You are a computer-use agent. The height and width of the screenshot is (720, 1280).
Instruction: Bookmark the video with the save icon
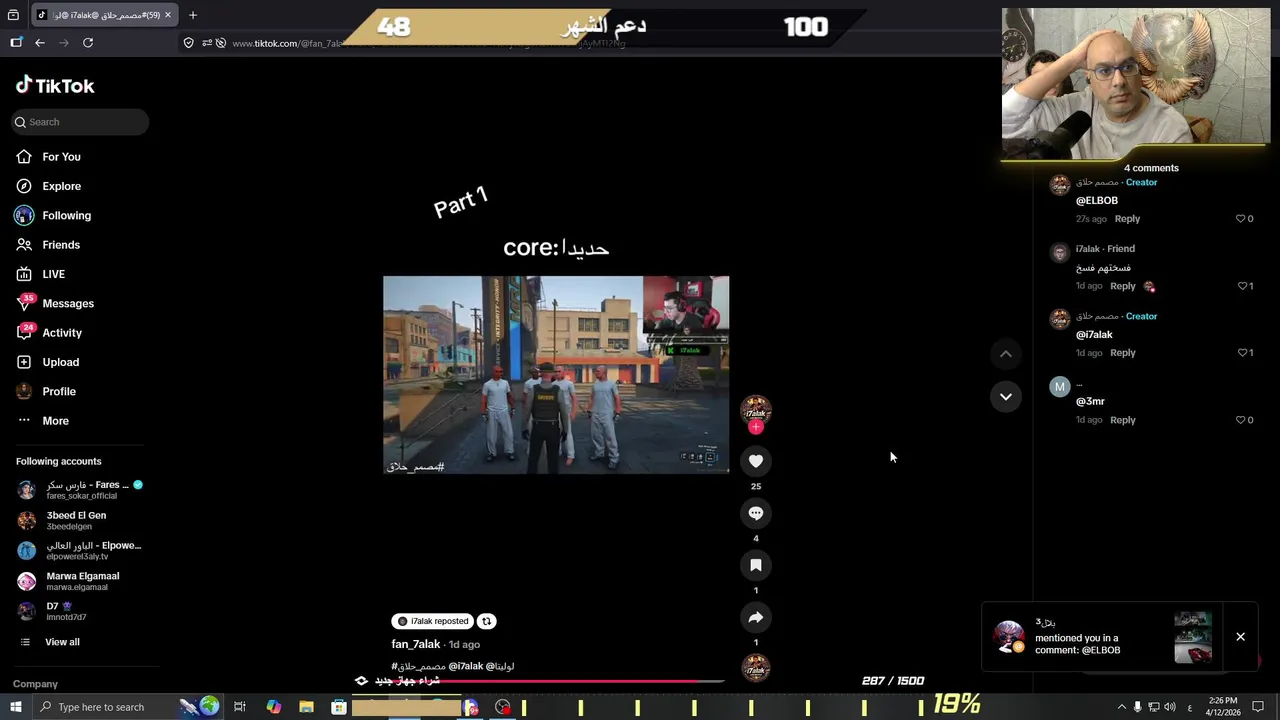coord(756,565)
